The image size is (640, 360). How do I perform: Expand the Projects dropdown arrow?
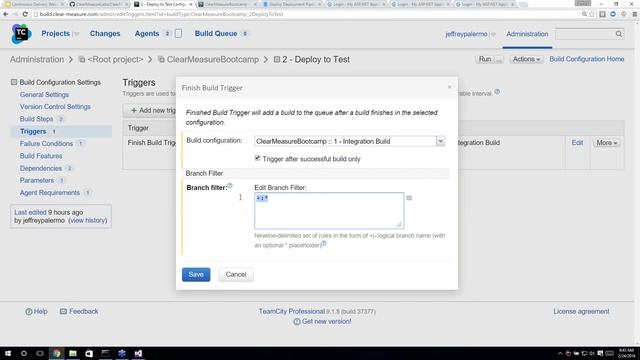click(x=76, y=34)
